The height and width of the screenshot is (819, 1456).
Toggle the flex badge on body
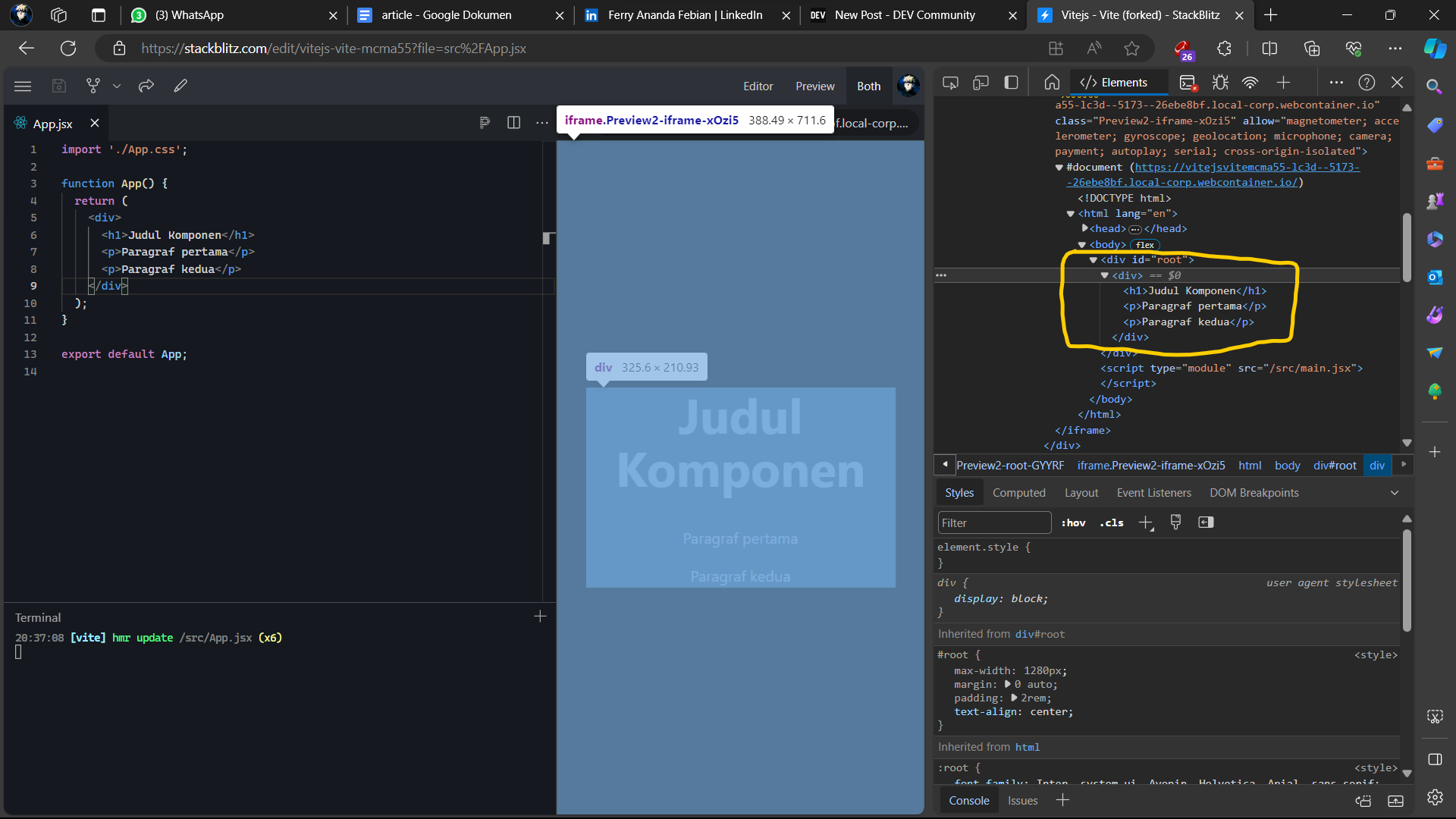tap(1145, 245)
